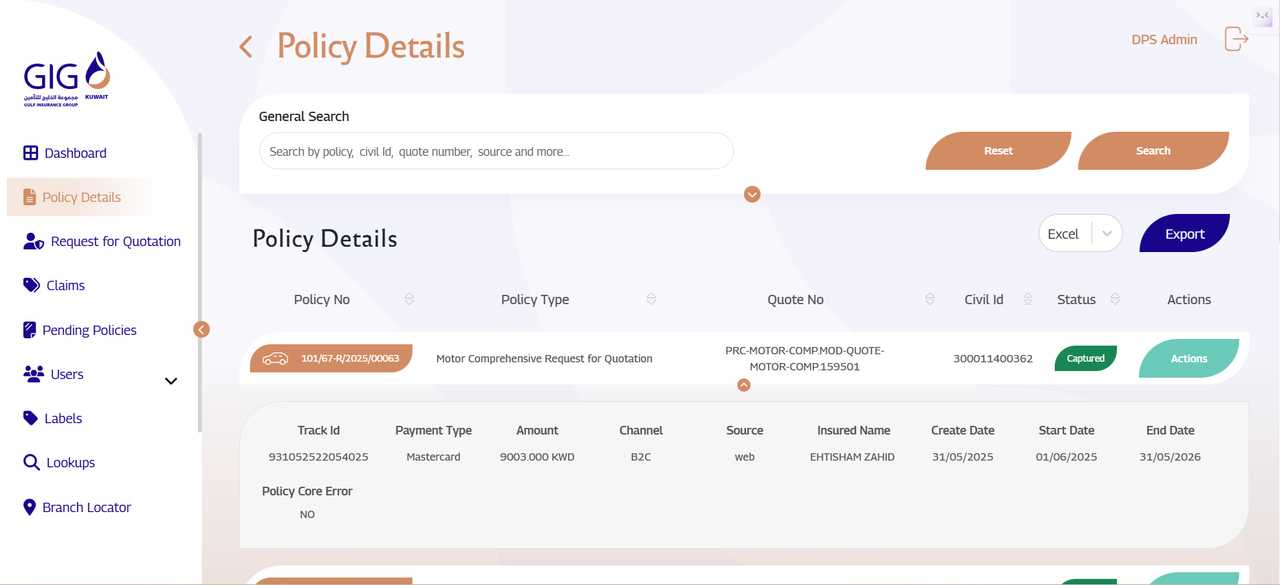Select Policy Details in the sidebar
Screen dimensions: 1280x585
[81, 197]
